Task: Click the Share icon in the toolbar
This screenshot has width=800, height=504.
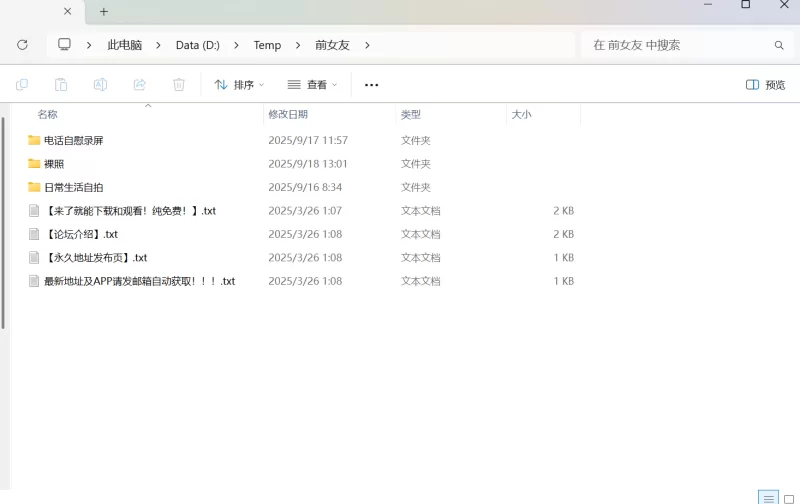Action: (139, 85)
